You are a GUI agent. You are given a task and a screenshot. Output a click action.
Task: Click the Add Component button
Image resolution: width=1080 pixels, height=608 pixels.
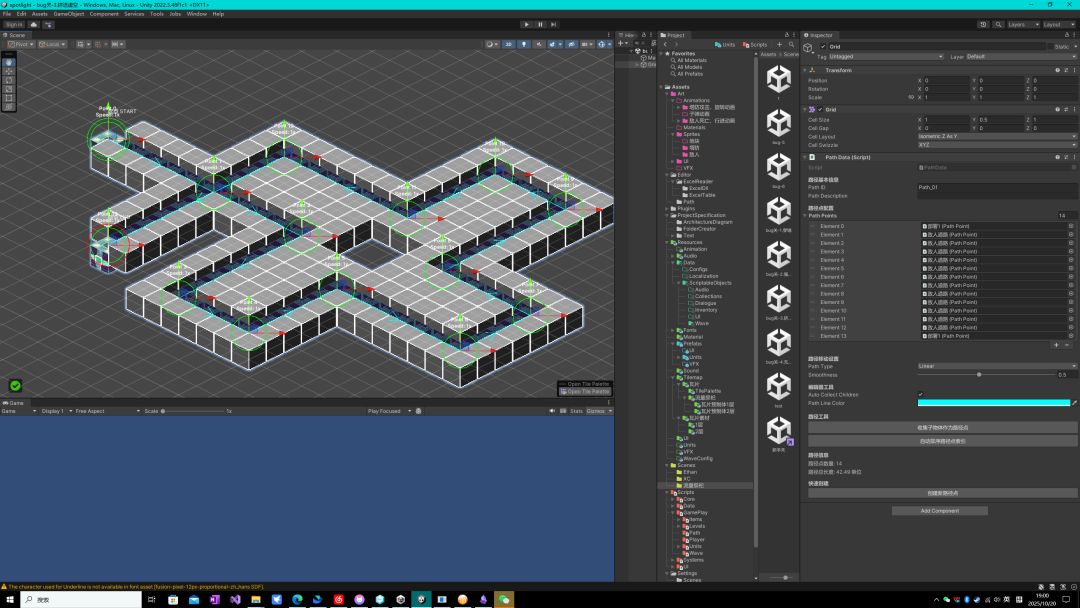[x=939, y=511]
